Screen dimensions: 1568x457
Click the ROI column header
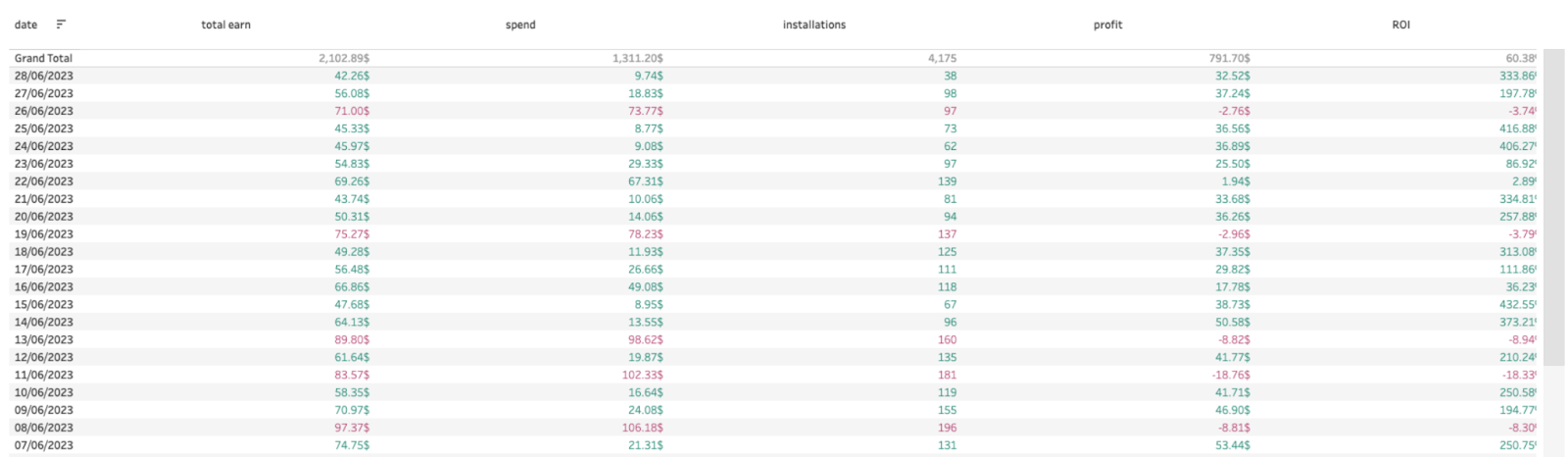(x=1400, y=25)
